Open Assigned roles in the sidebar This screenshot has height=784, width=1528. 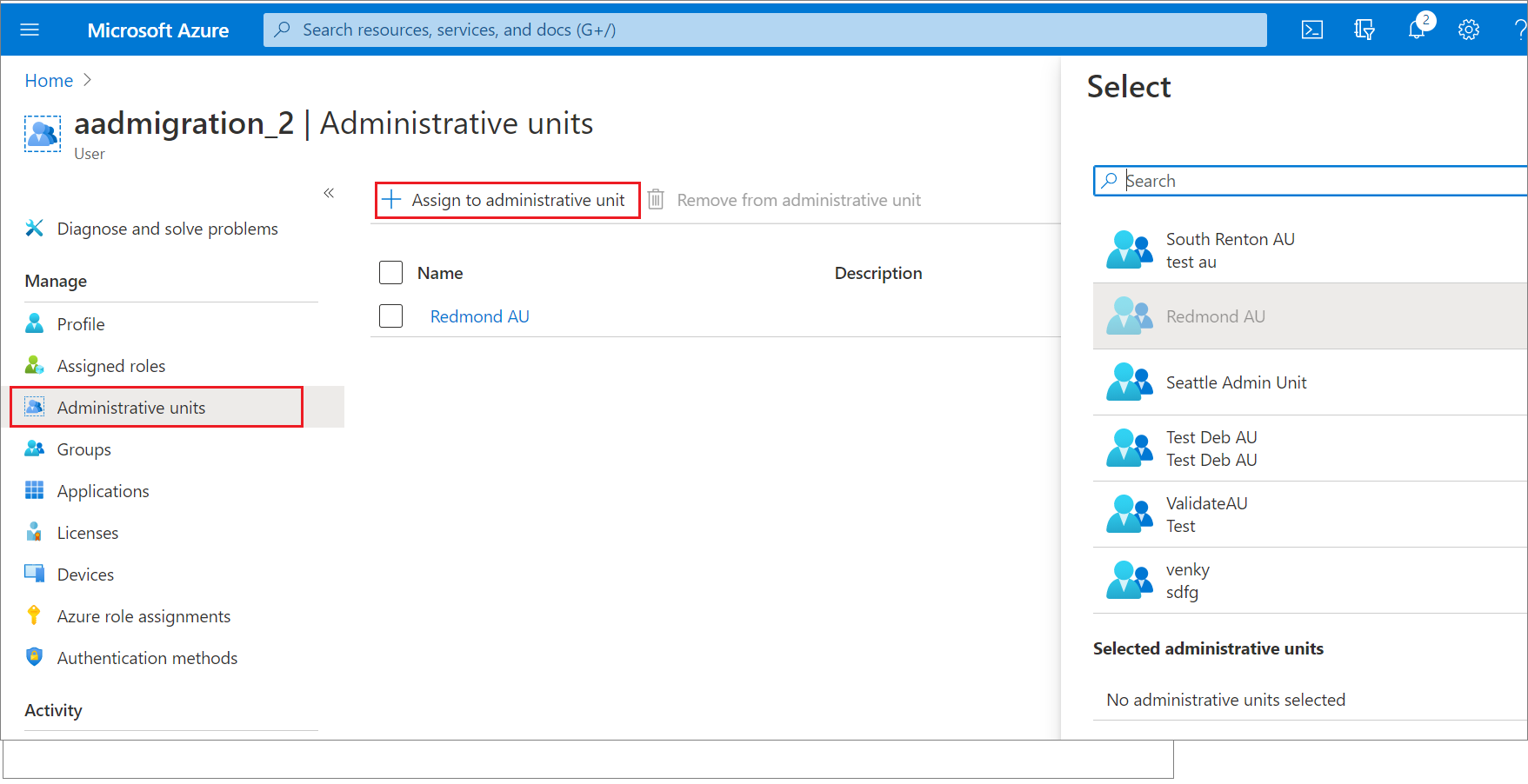pos(111,366)
